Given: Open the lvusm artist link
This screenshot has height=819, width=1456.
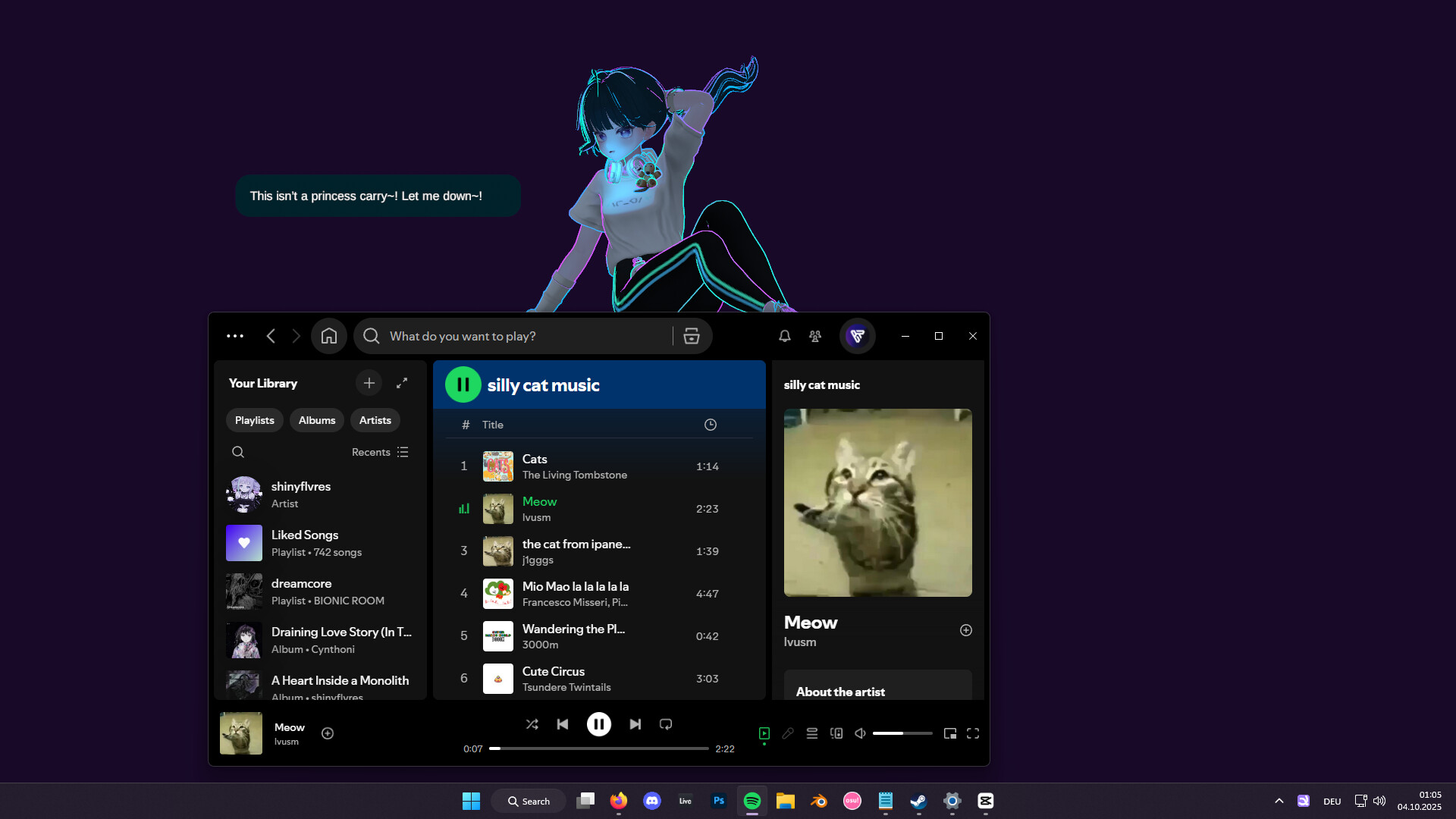Looking at the screenshot, I should coord(799,642).
